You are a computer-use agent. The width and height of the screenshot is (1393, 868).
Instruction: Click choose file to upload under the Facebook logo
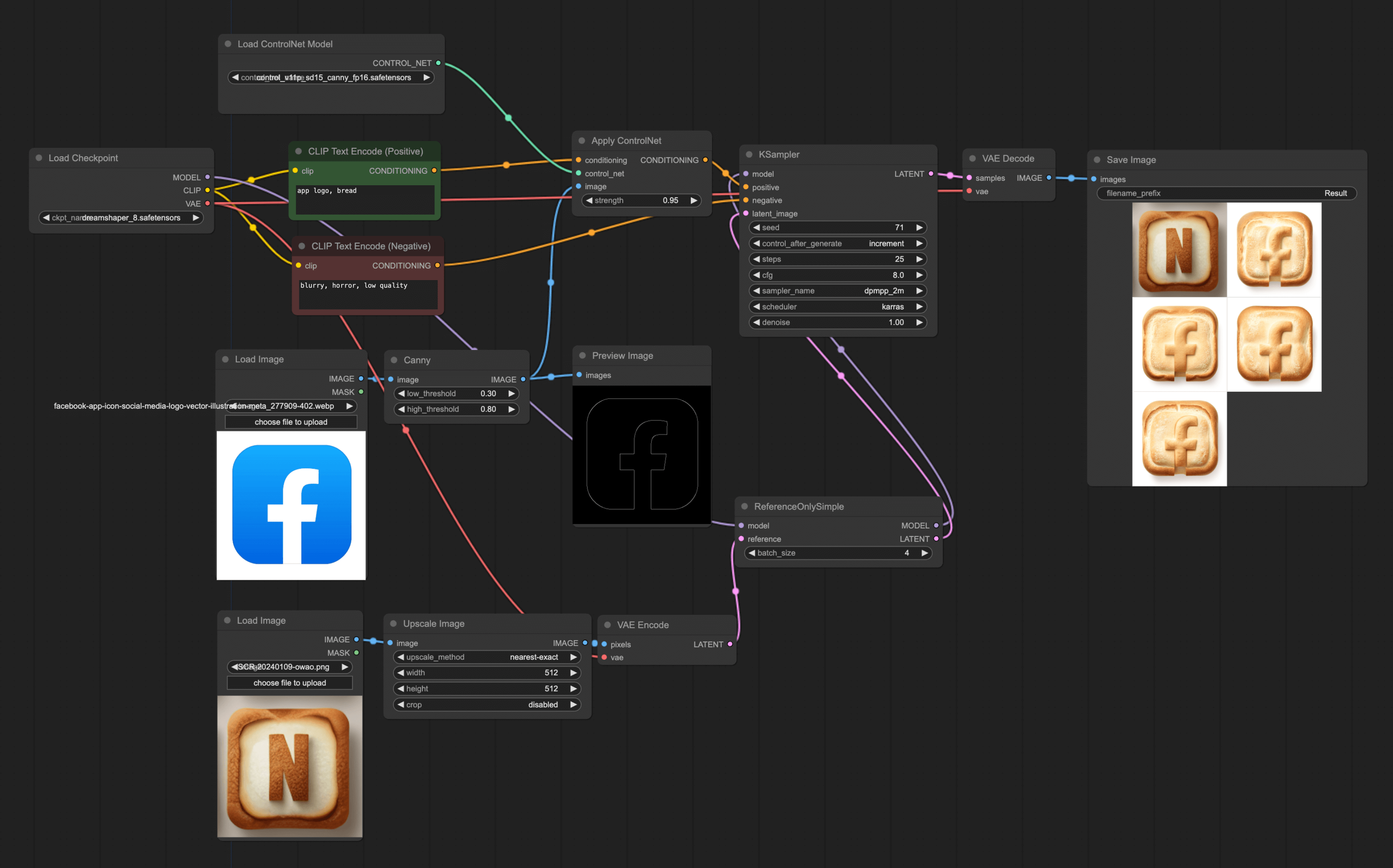click(x=291, y=422)
